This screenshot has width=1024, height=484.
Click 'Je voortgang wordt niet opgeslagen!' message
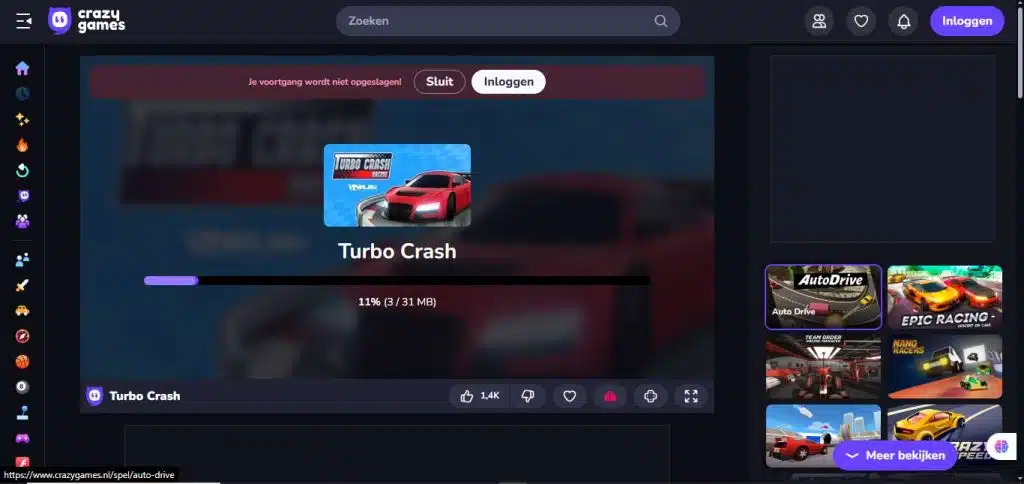click(x=325, y=82)
